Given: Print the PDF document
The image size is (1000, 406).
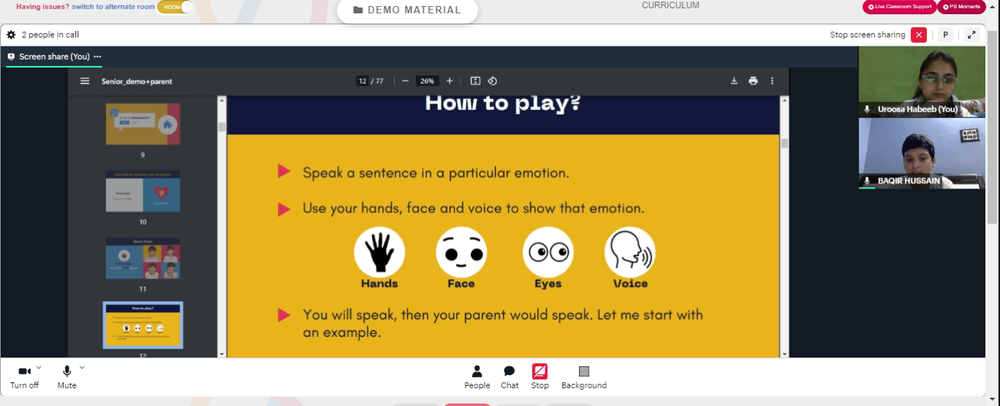Looking at the screenshot, I should click(753, 81).
